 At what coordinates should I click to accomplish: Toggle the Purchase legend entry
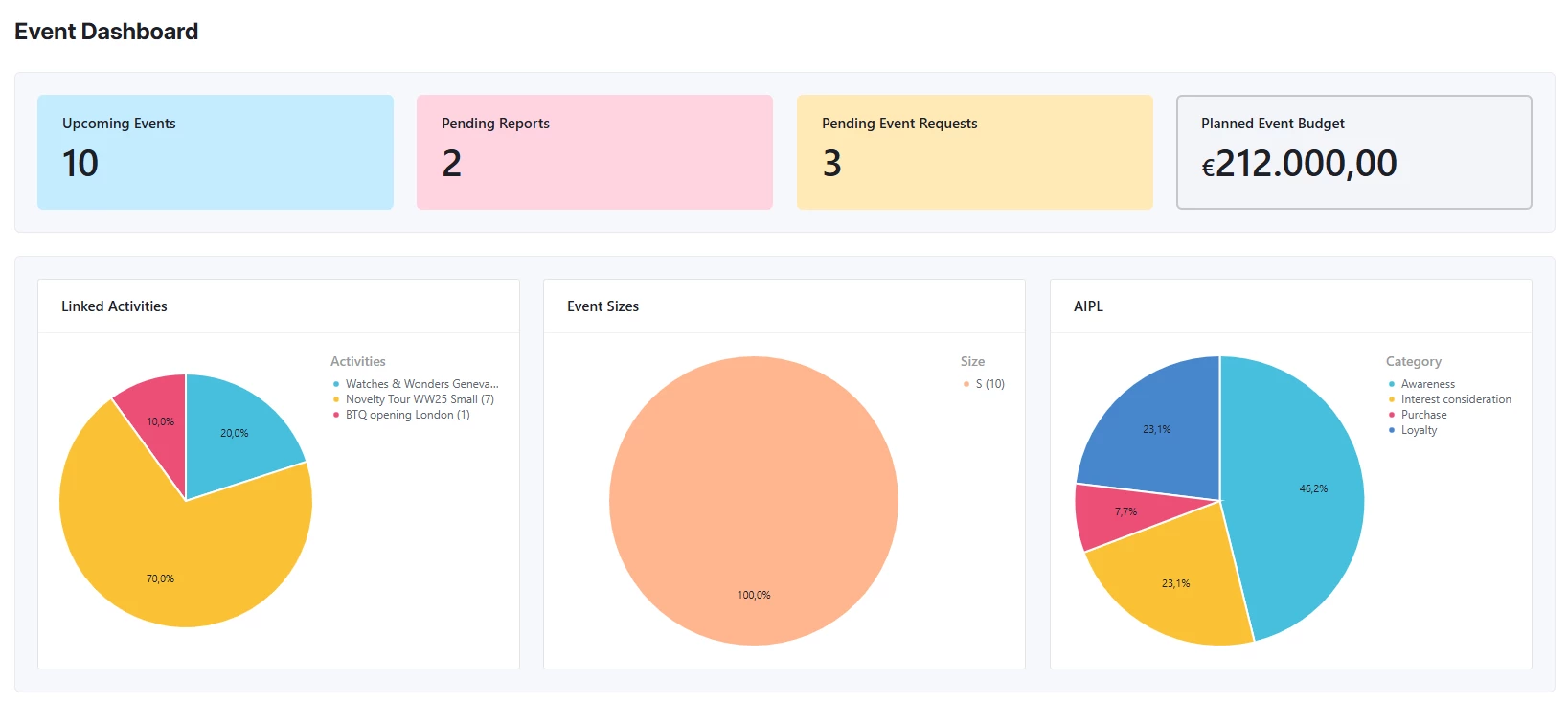1418,415
